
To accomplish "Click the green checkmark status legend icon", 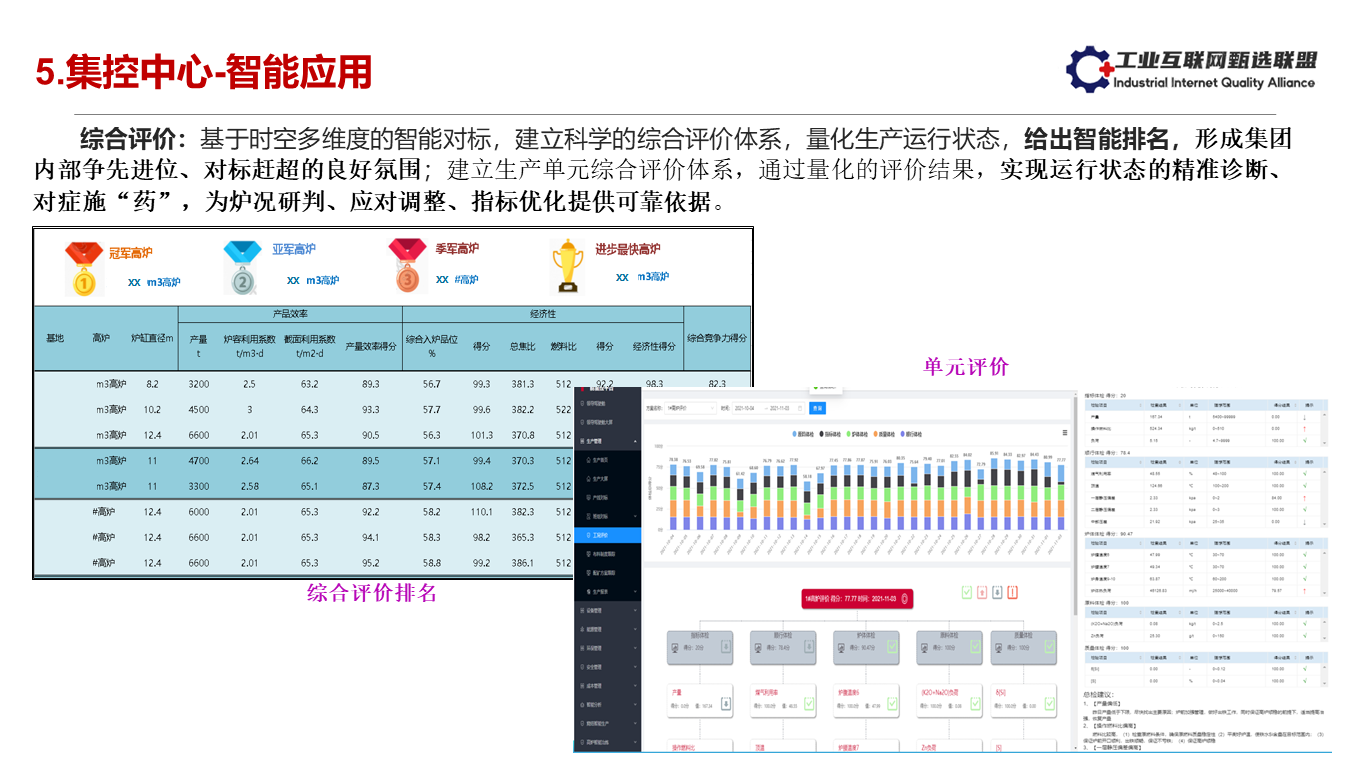I will click(x=967, y=593).
